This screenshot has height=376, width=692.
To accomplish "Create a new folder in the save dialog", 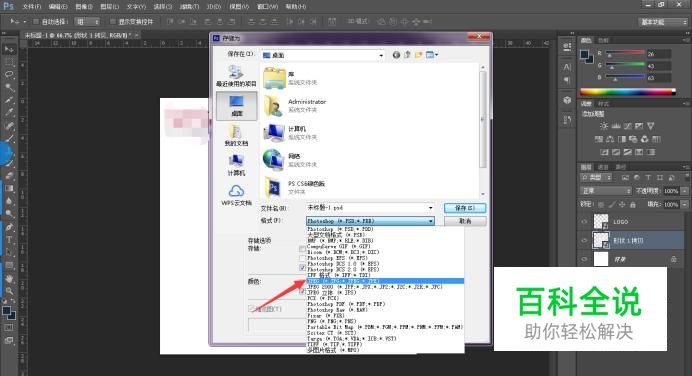I will pos(418,55).
